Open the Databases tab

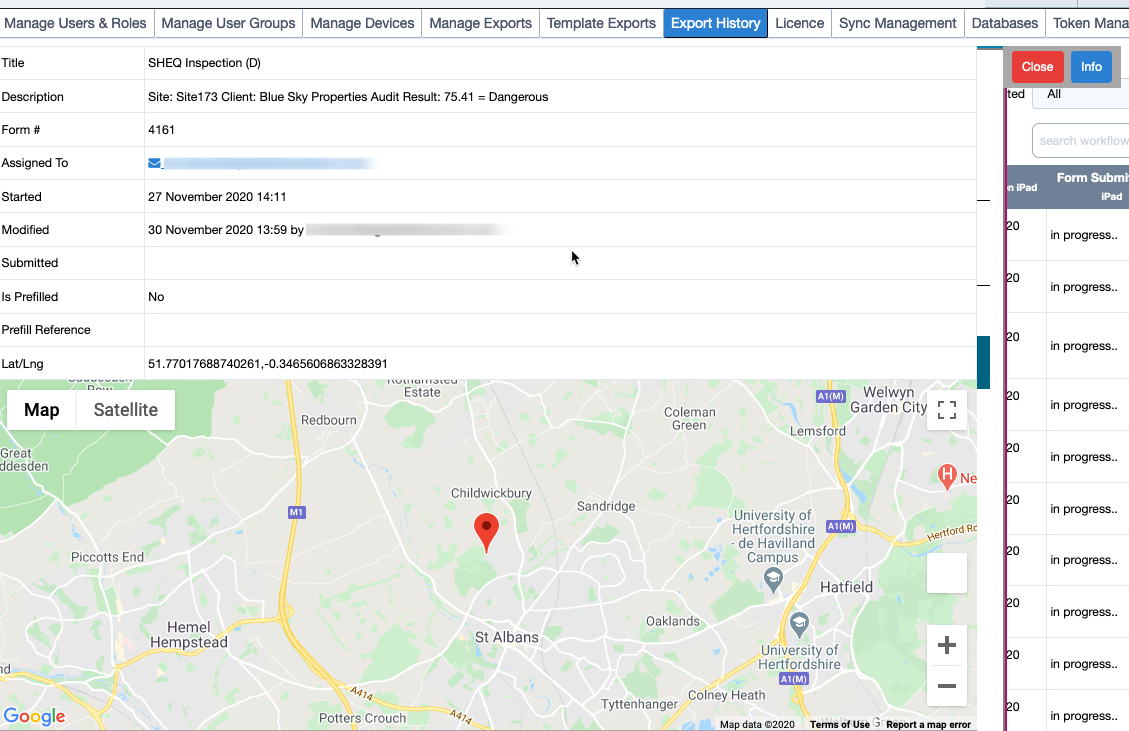coord(1004,23)
